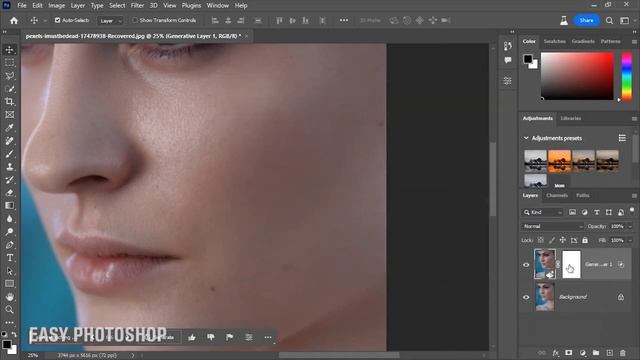Select the Clone Stamp tool
Screen dimensions: 640x360
[9, 167]
